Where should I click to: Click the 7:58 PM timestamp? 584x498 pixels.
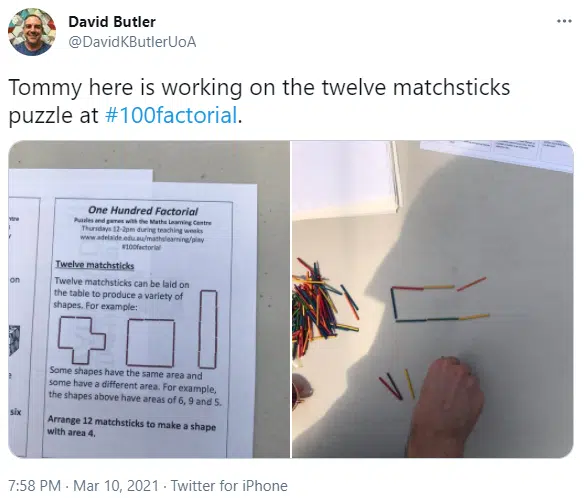click(34, 486)
